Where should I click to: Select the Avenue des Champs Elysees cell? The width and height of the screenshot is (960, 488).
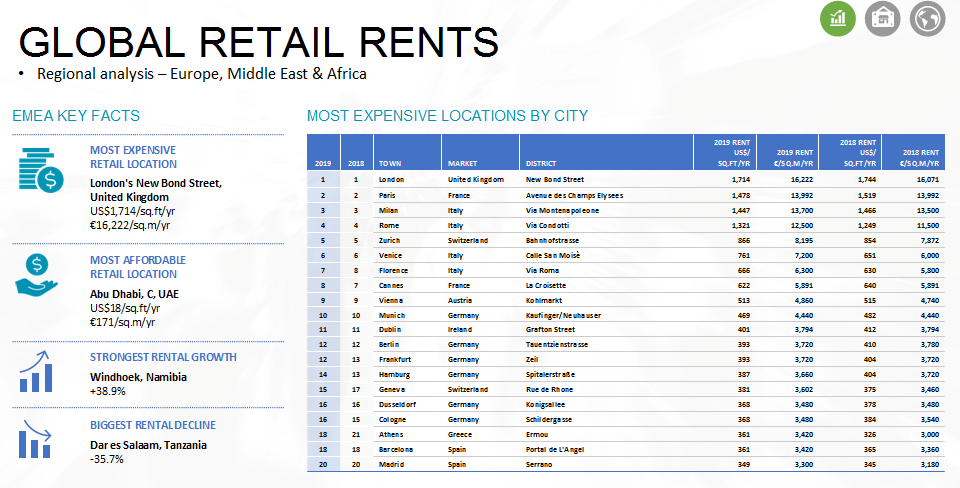574,195
